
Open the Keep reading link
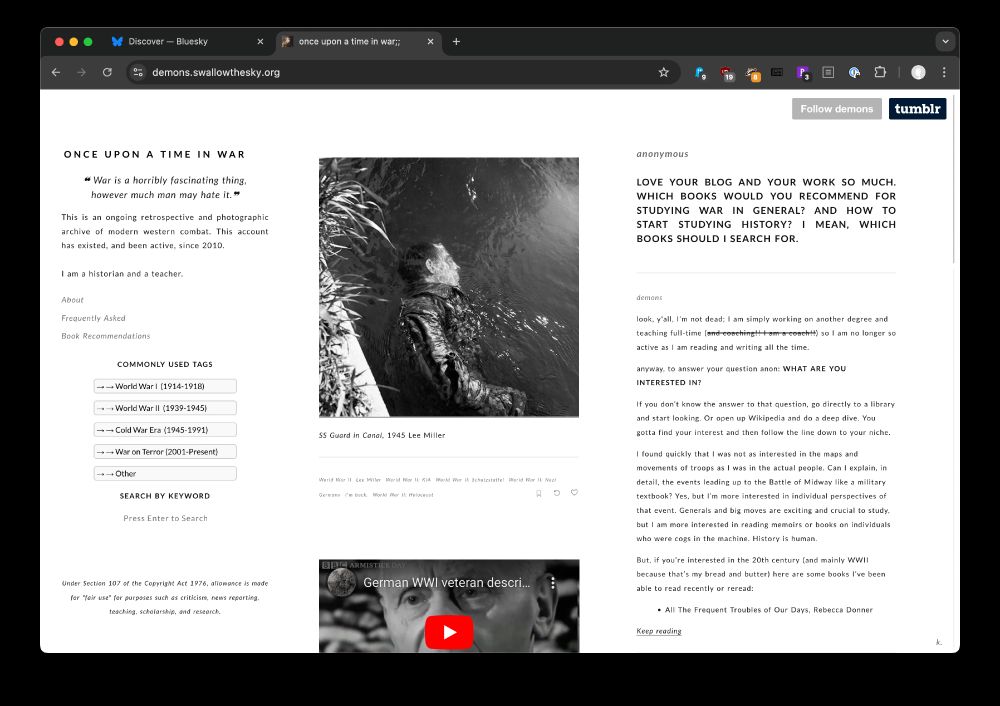coord(659,631)
